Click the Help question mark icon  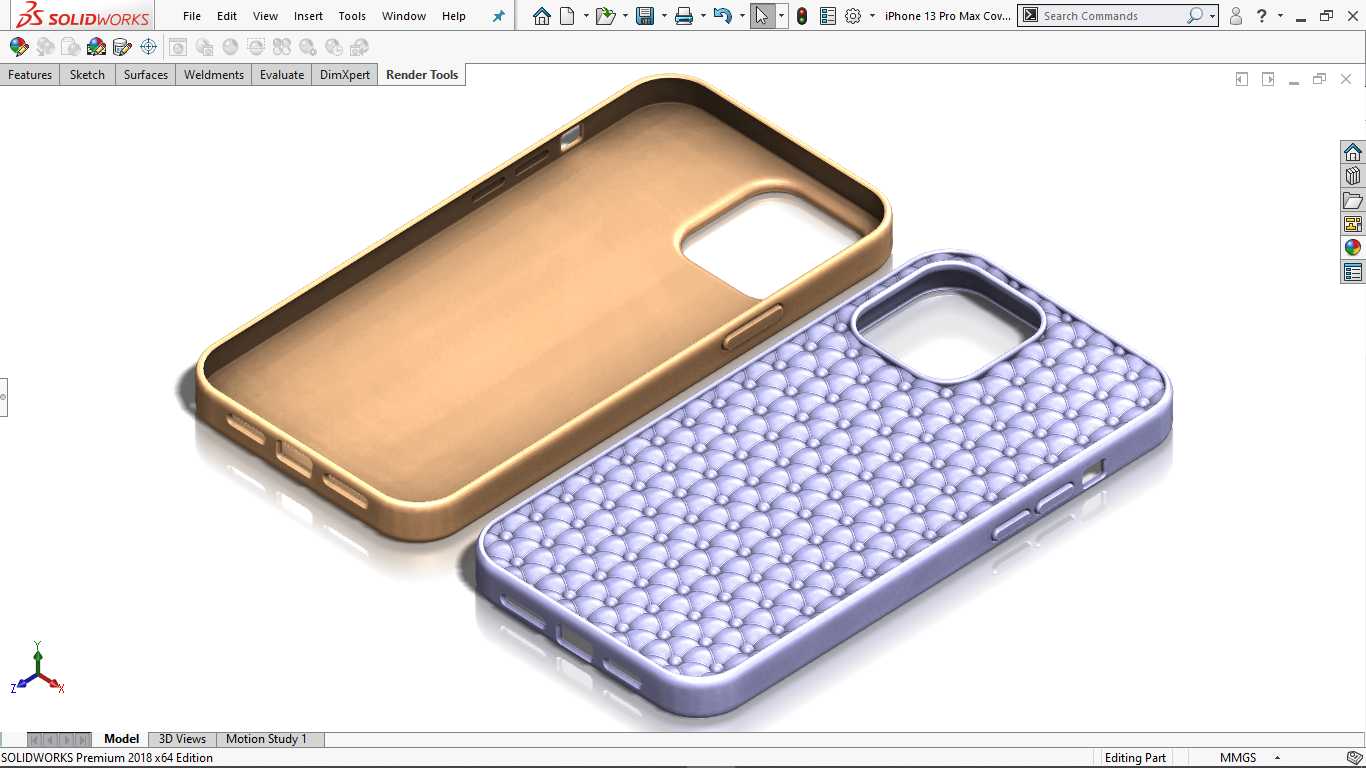coord(1262,16)
